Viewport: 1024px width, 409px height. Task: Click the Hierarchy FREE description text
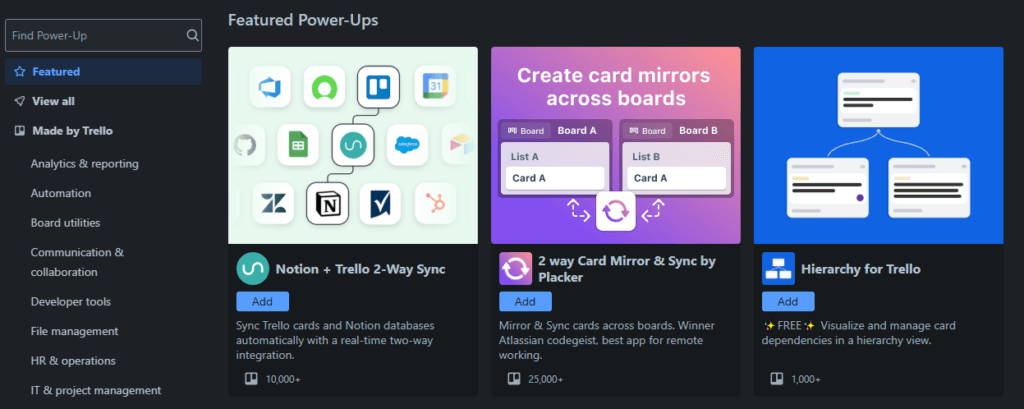(859, 333)
